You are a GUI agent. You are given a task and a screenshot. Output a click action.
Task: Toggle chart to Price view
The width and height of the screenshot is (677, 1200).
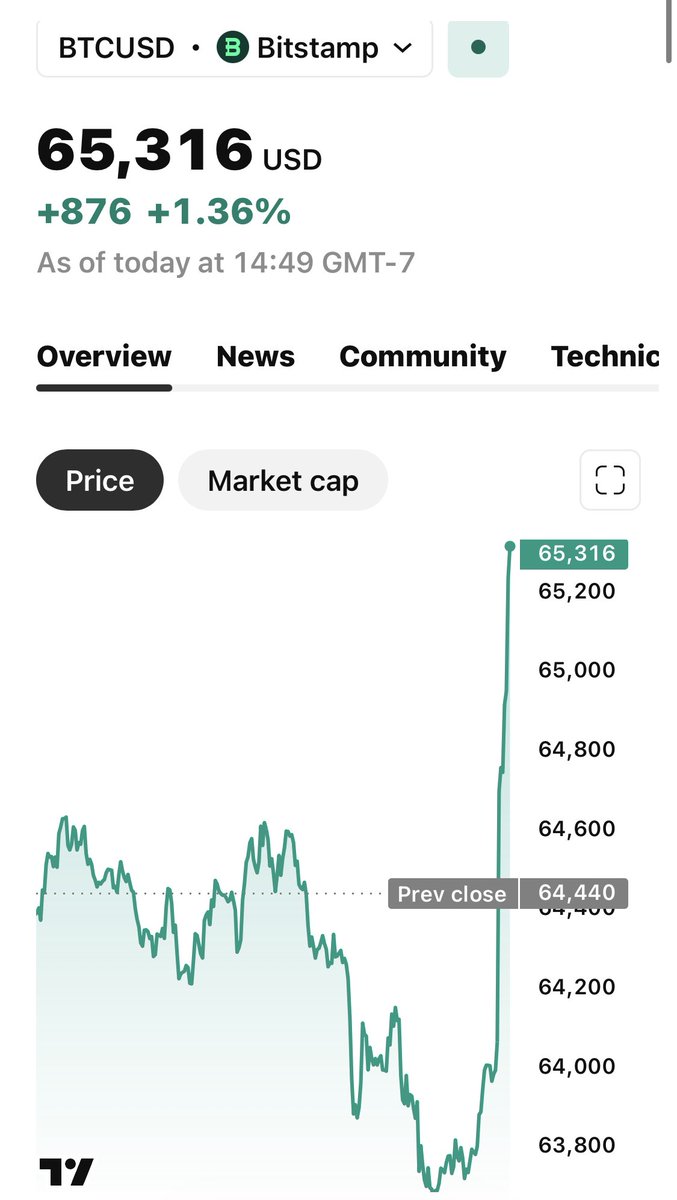pyautogui.click(x=100, y=480)
